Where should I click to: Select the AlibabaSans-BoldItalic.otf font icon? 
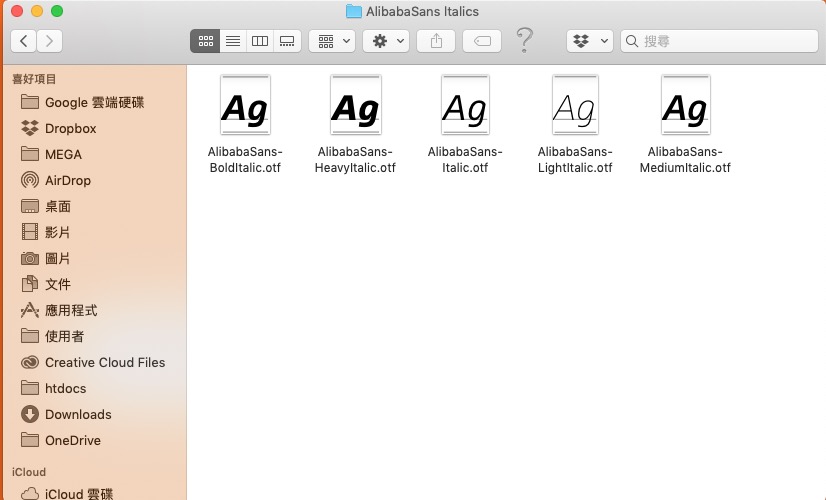coord(245,105)
